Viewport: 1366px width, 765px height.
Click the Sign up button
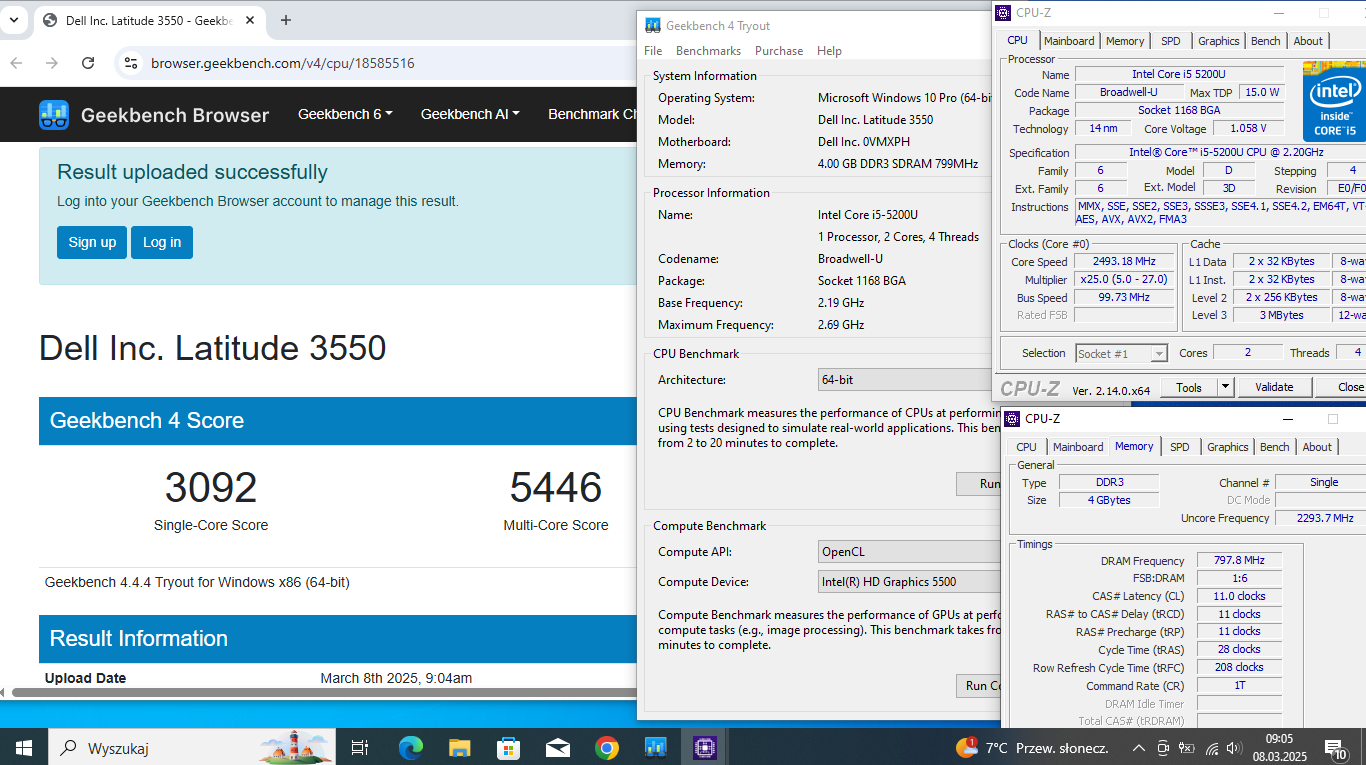click(x=92, y=242)
